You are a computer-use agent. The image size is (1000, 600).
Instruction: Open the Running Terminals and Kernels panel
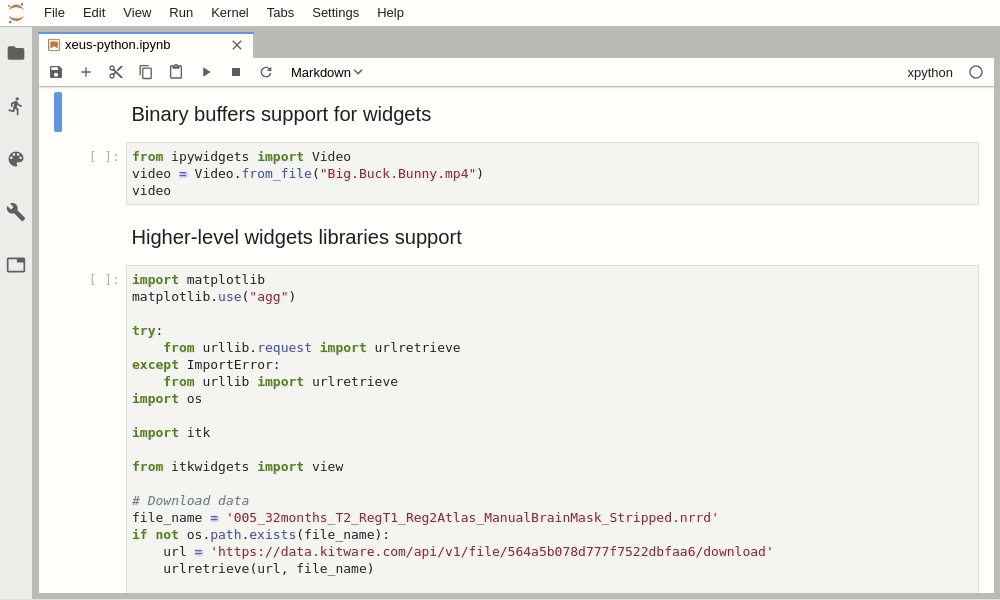16,106
